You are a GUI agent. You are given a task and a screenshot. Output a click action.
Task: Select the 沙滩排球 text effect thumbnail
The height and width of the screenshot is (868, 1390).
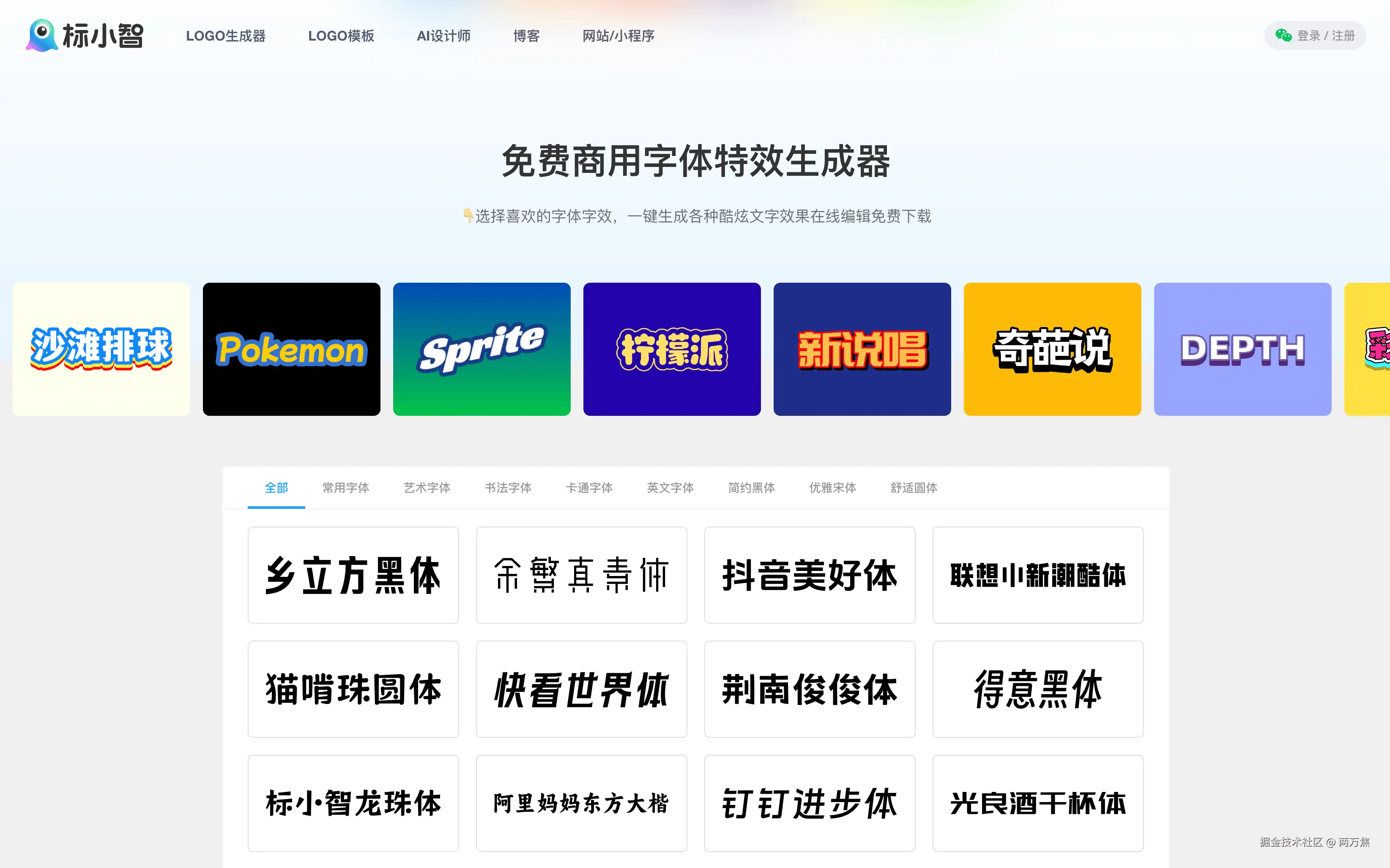[x=101, y=349]
